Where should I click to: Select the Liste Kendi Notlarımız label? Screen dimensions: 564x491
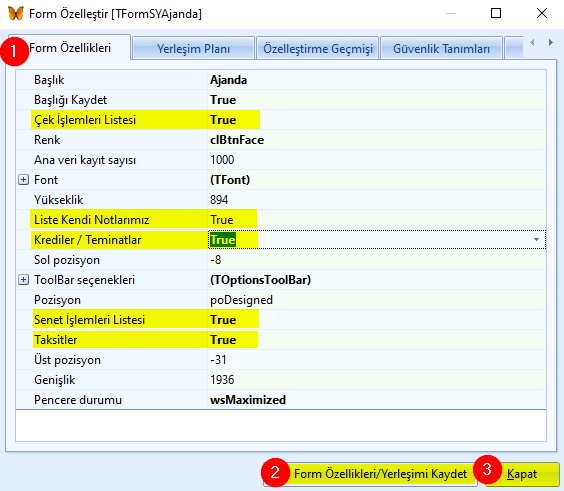click(91, 220)
